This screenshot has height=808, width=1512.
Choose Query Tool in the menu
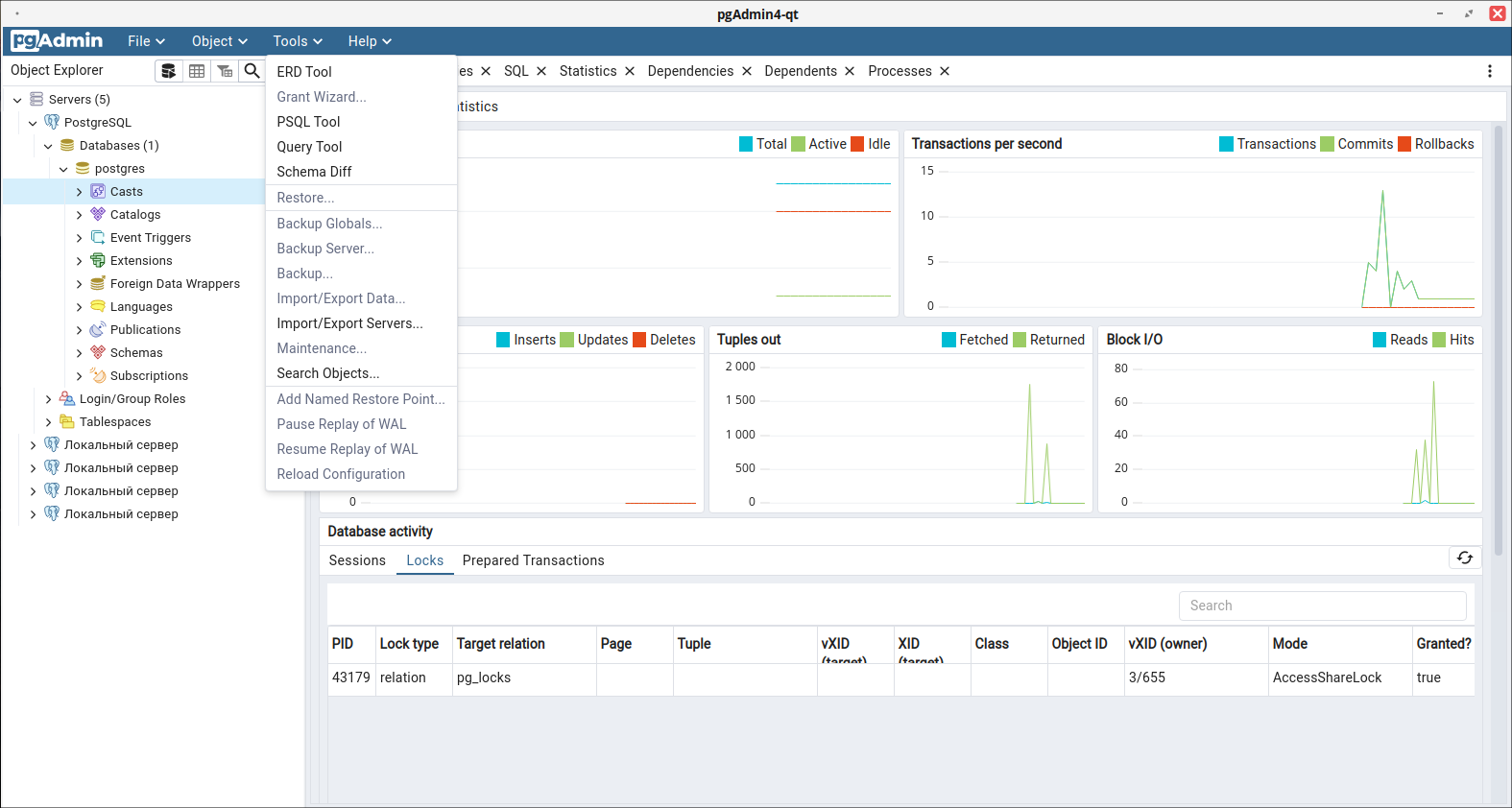tap(361, 147)
